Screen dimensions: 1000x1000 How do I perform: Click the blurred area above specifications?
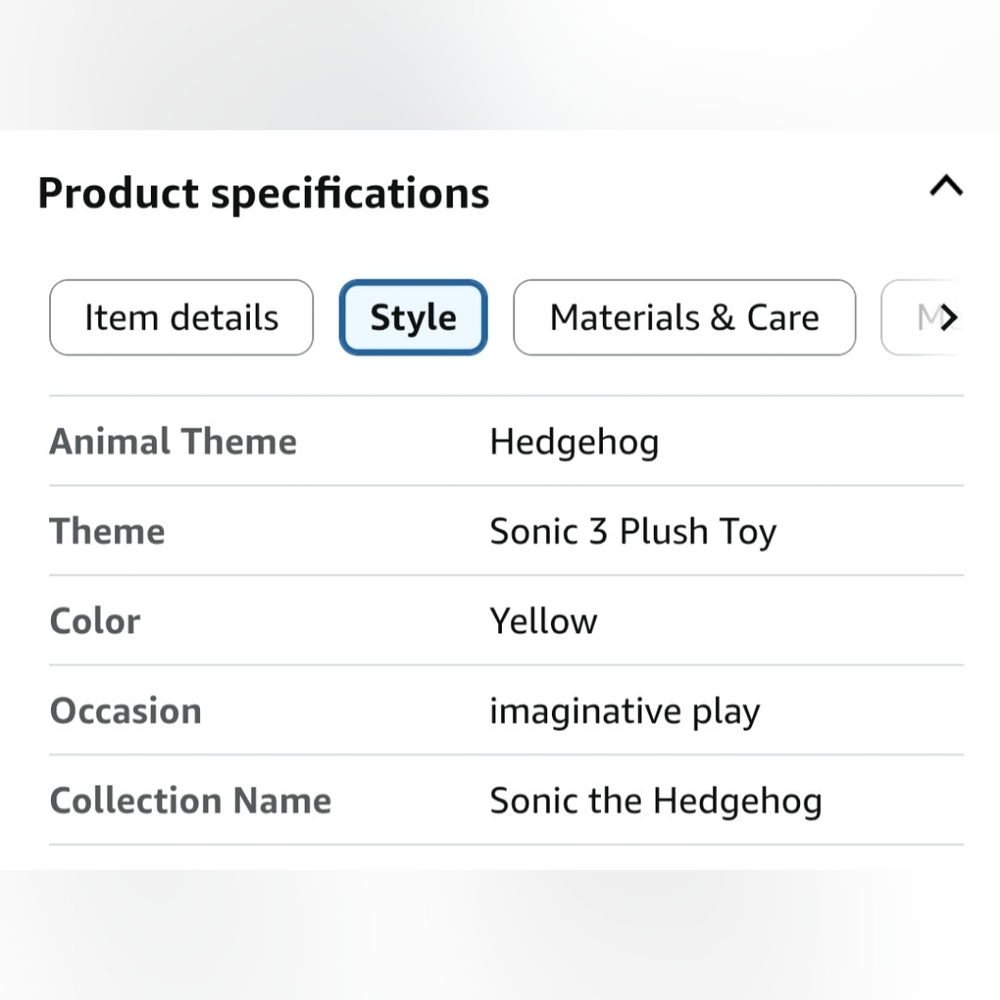pyautogui.click(x=500, y=64)
